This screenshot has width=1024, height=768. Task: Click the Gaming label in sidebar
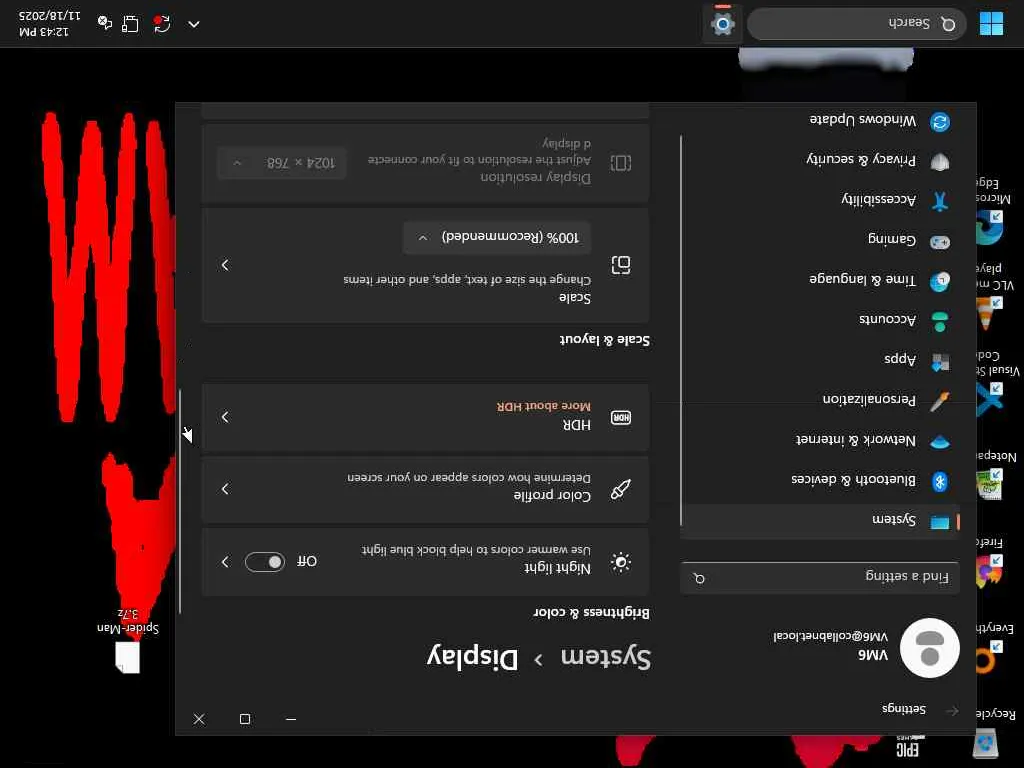(x=891, y=240)
